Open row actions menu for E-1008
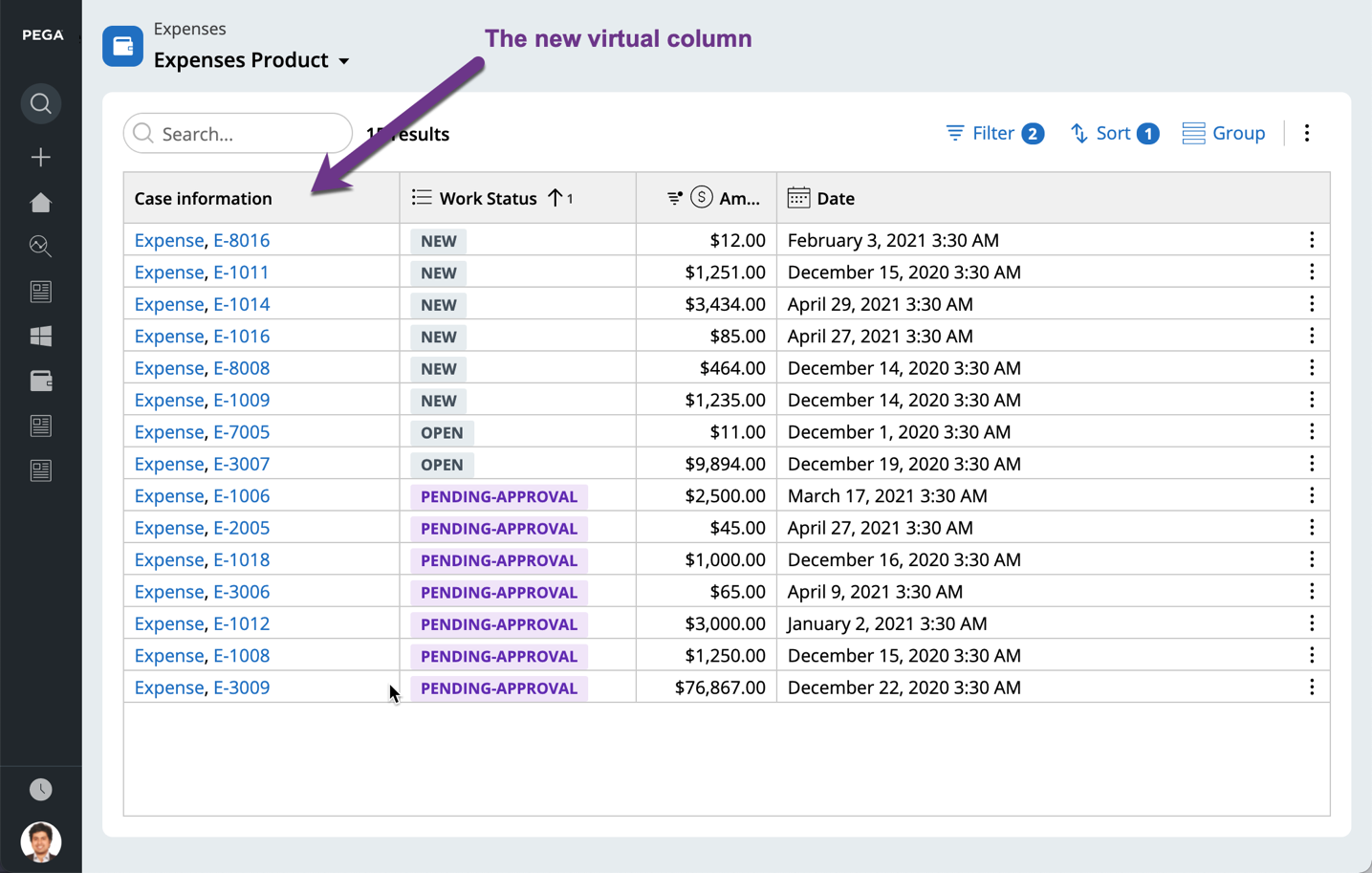 coord(1312,656)
